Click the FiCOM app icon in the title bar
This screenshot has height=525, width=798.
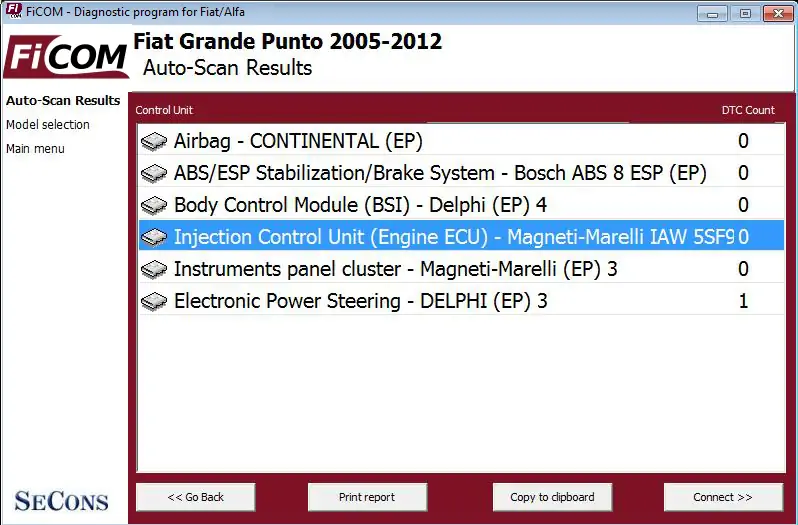coord(14,11)
